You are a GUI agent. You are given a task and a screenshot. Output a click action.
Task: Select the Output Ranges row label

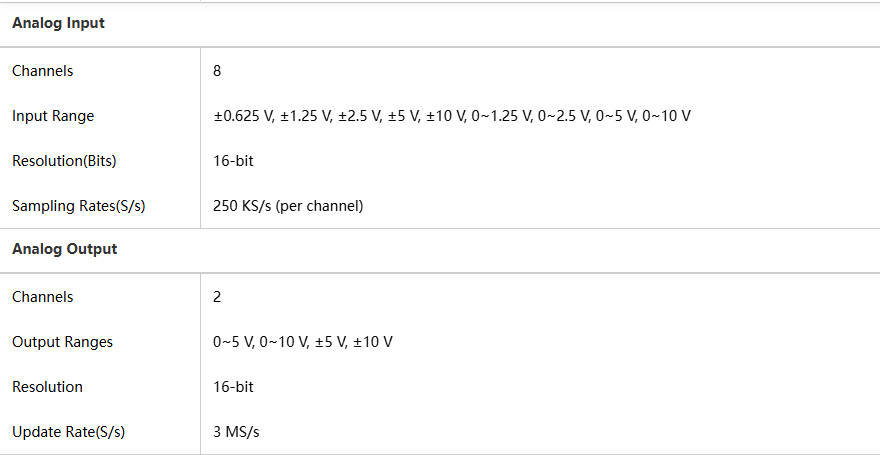62,342
